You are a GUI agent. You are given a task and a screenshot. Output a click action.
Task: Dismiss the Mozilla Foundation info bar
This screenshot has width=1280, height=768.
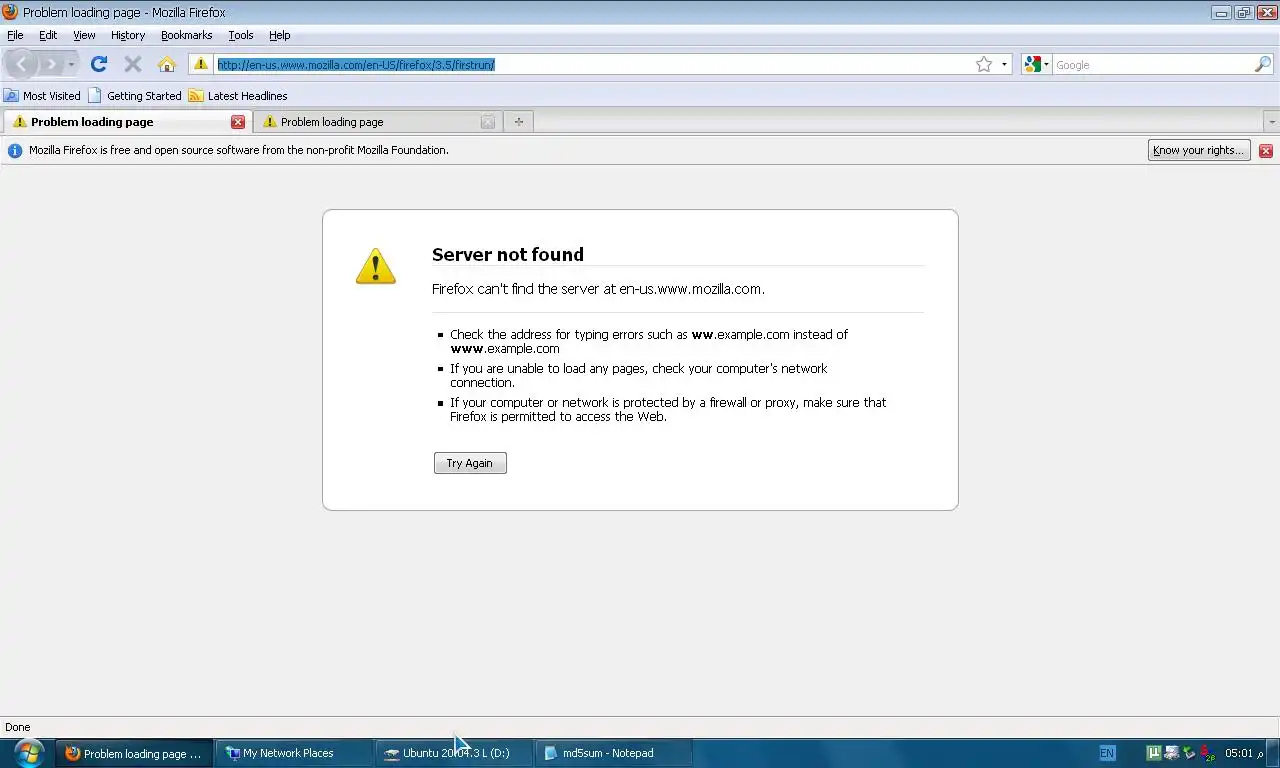[x=1266, y=151]
